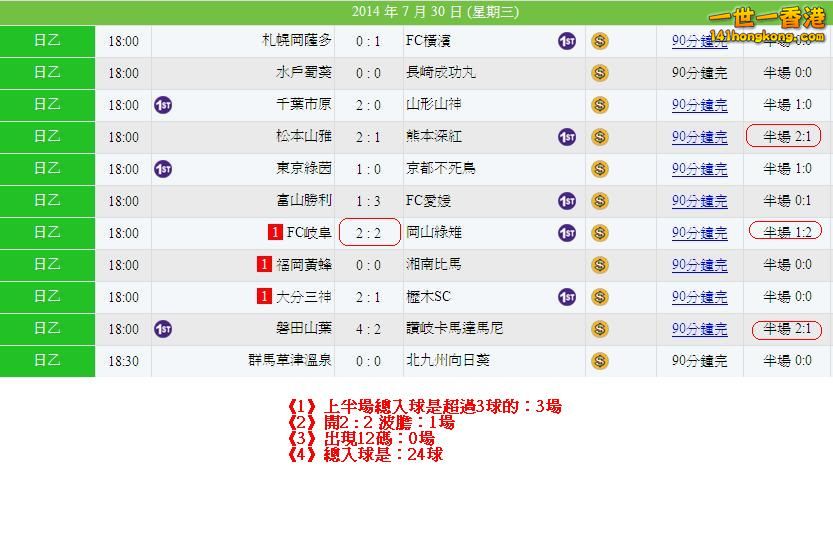Click the gold coin icon in 富山勝利 row
833x557 pixels.
pyautogui.click(x=600, y=201)
